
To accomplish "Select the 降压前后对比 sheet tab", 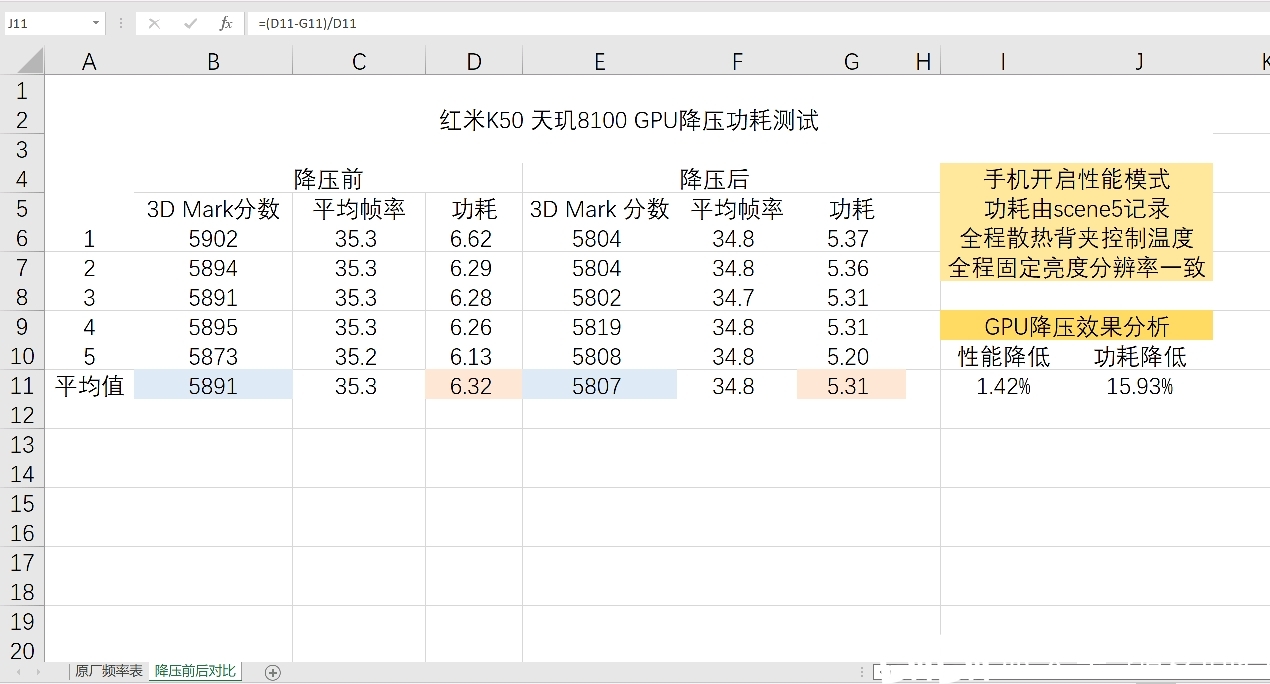I will point(195,671).
